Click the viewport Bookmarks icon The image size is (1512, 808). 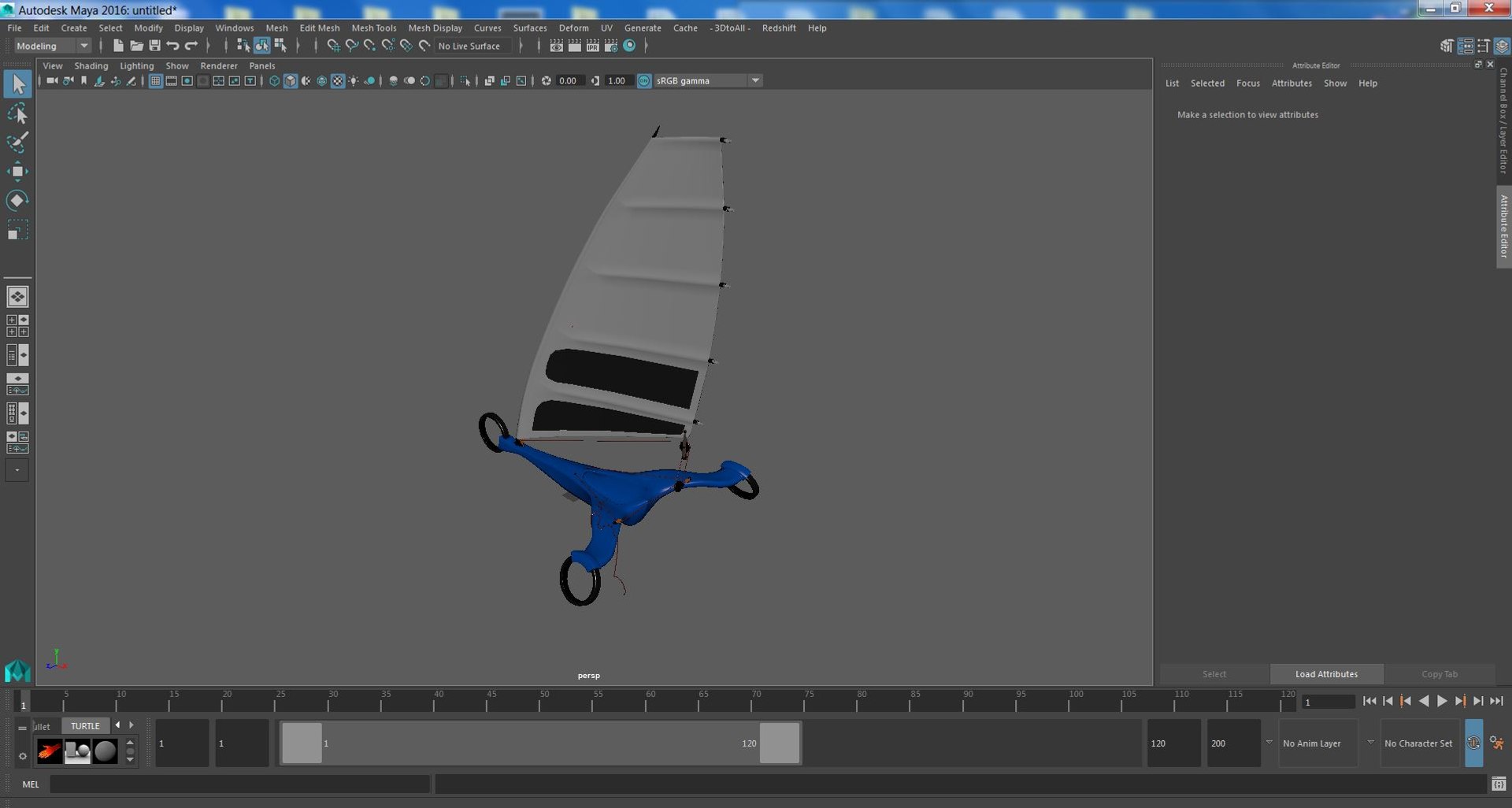pos(84,81)
